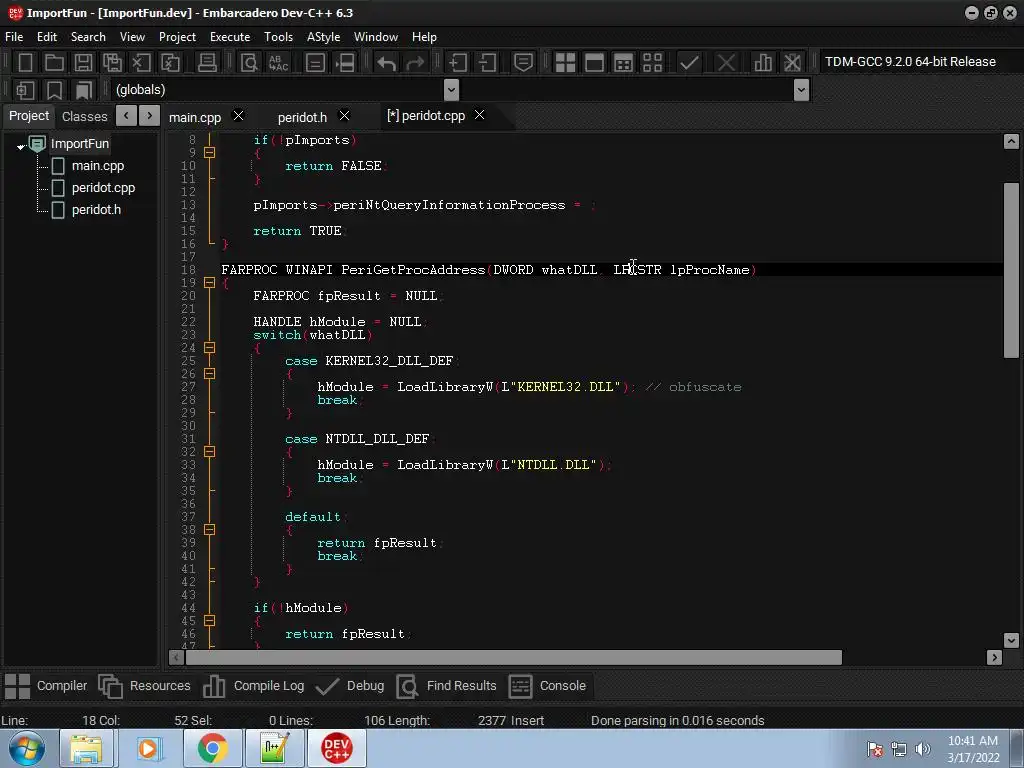Collapse default block fold at line 38
The height and width of the screenshot is (768, 1024).
pos(210,530)
